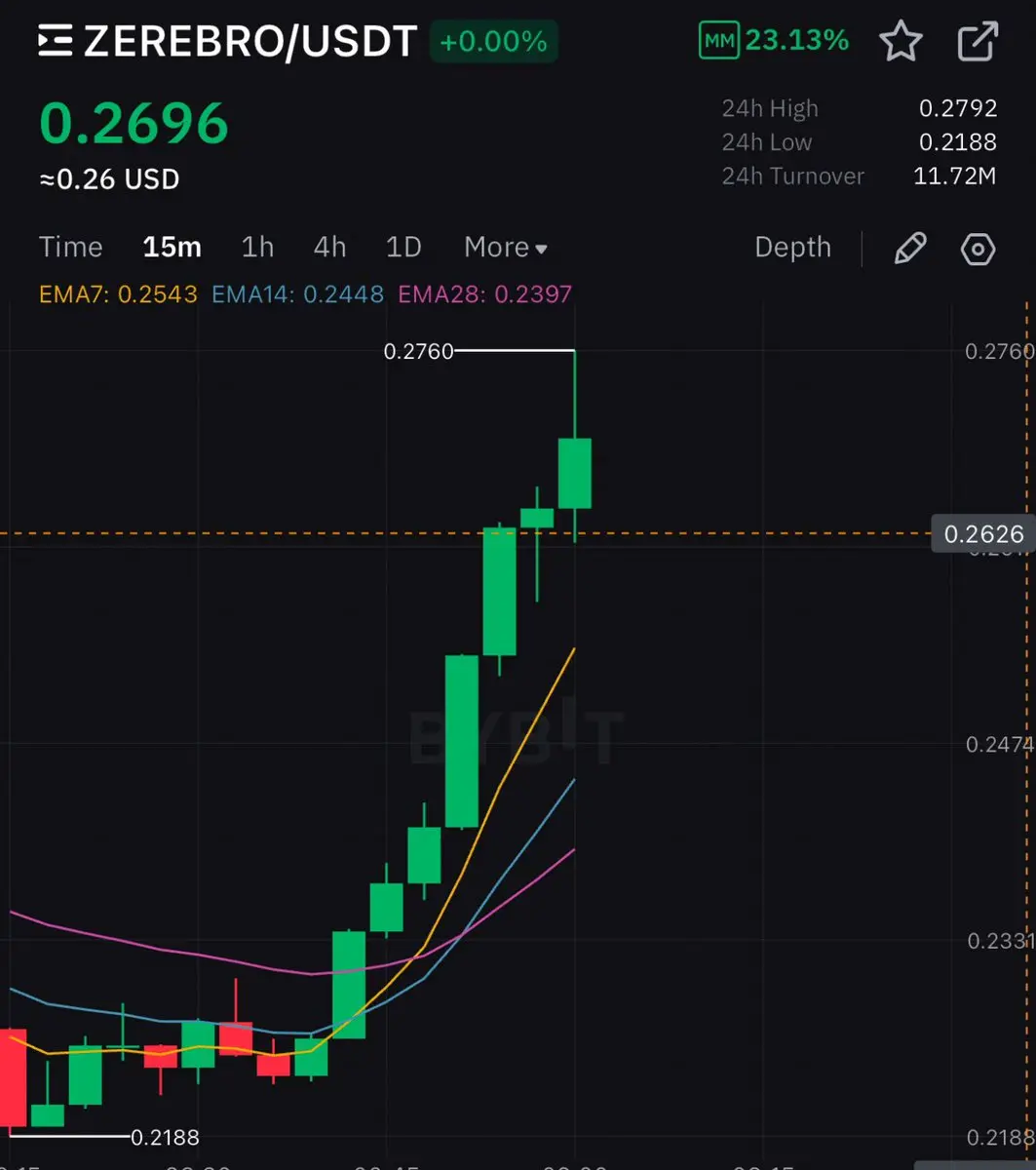The height and width of the screenshot is (1170, 1036).
Task: Tap the latest green candle with long wick
Action: (x=575, y=473)
